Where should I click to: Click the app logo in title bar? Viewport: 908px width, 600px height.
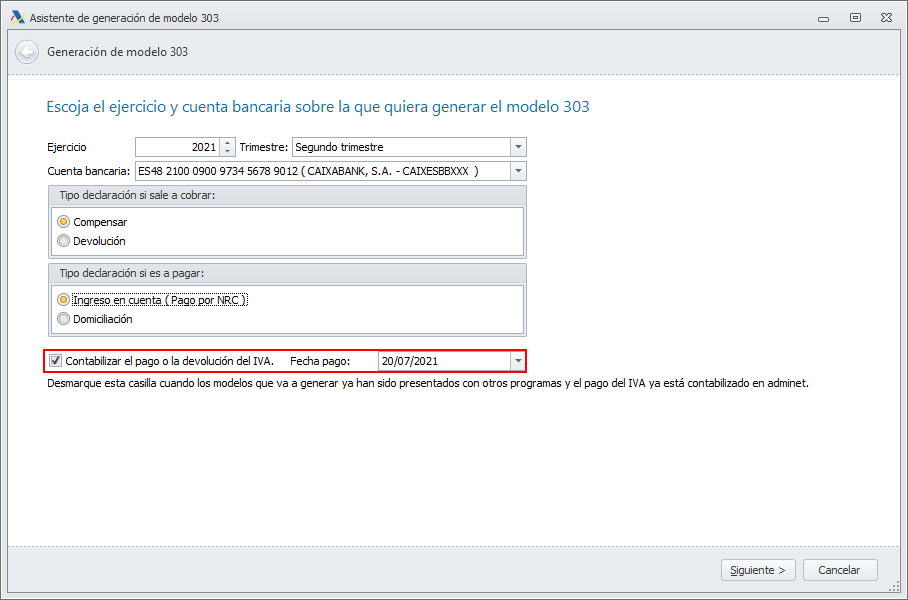[17, 17]
